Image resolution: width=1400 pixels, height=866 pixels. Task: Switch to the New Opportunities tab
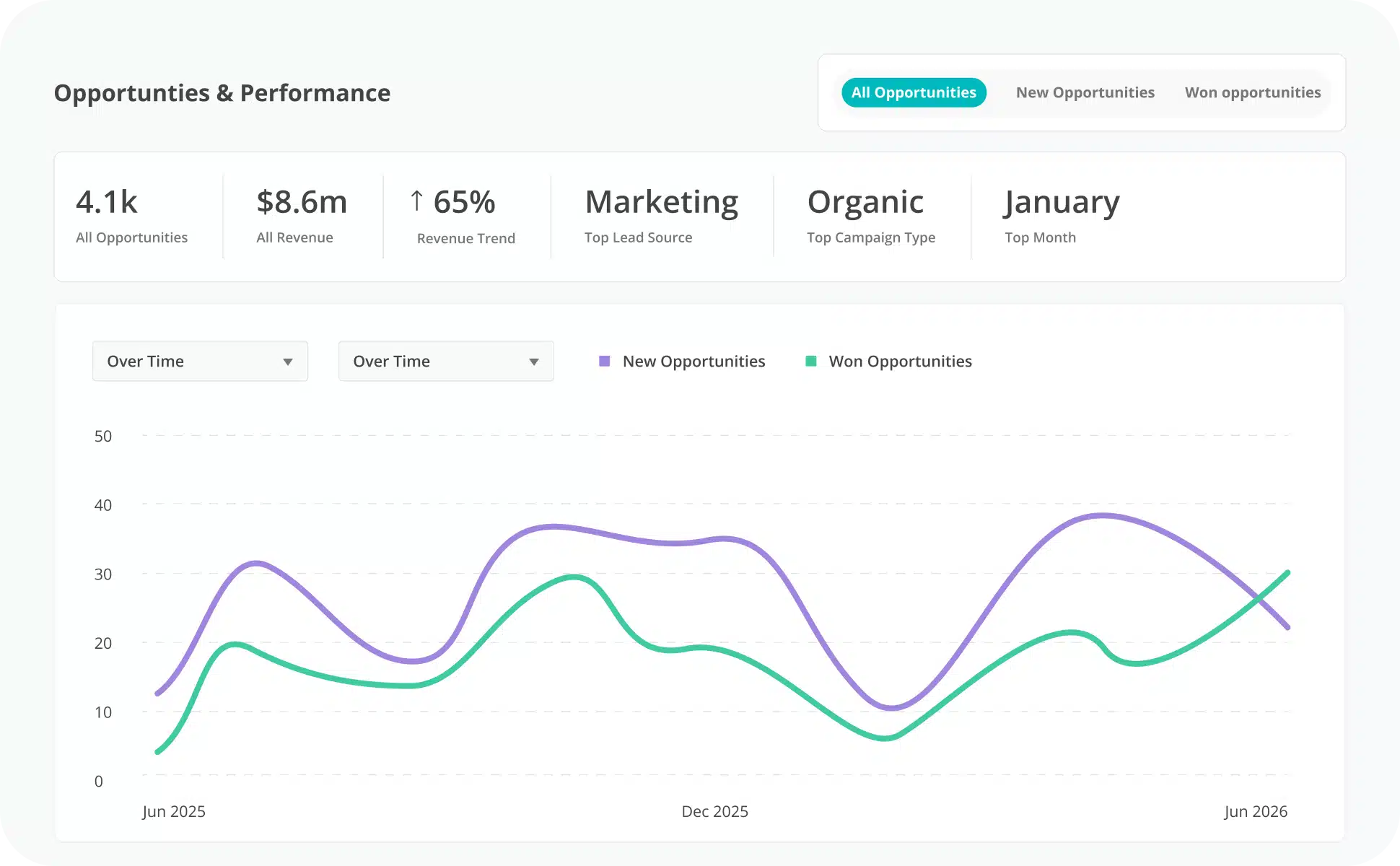[1085, 92]
